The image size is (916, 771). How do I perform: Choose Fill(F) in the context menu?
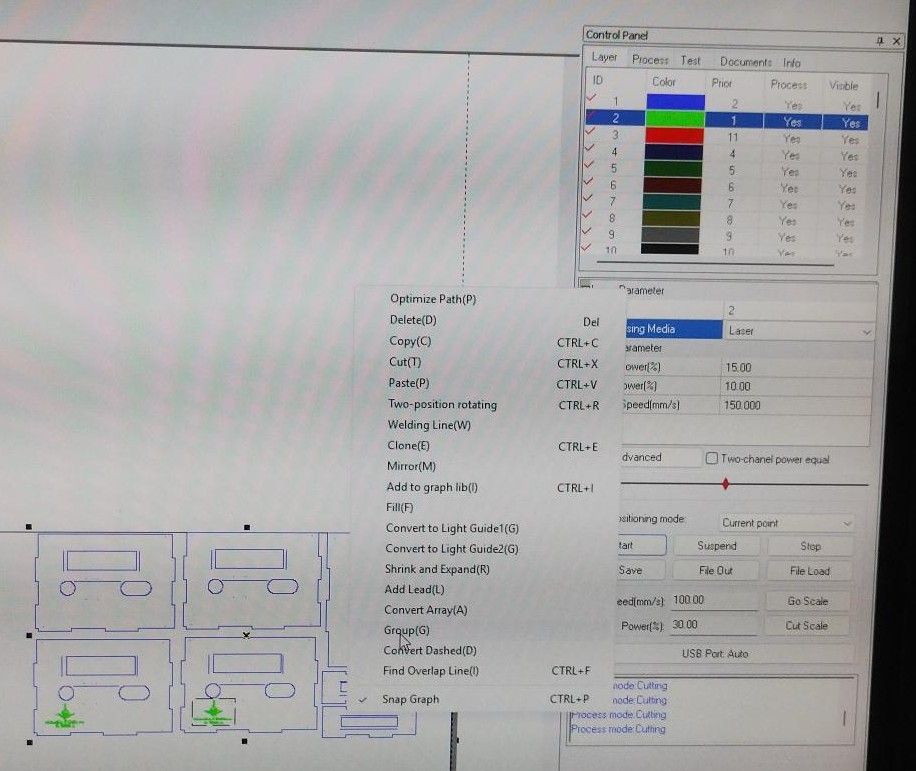pyautogui.click(x=400, y=507)
